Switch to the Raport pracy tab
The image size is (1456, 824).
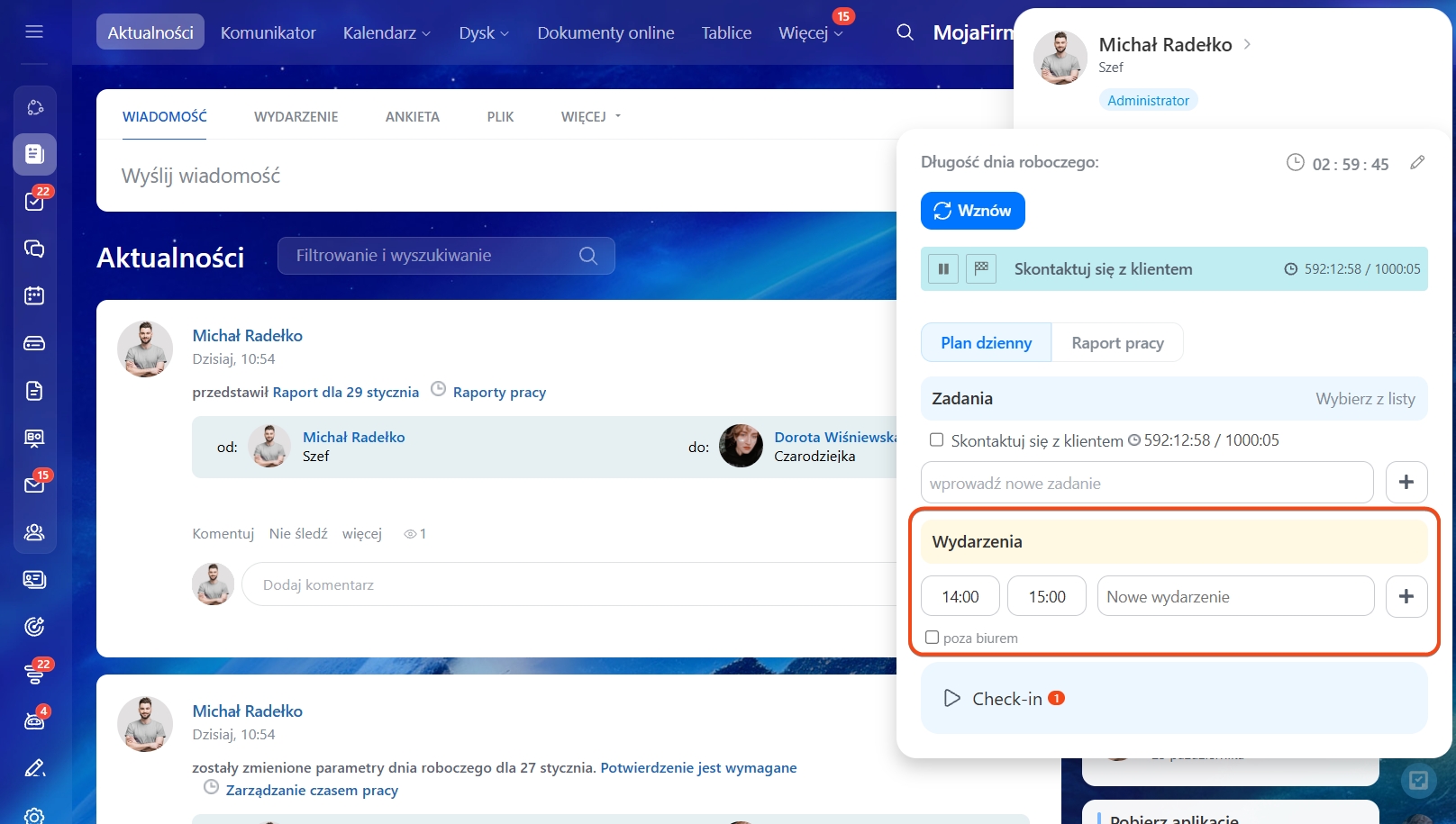[x=1117, y=343]
